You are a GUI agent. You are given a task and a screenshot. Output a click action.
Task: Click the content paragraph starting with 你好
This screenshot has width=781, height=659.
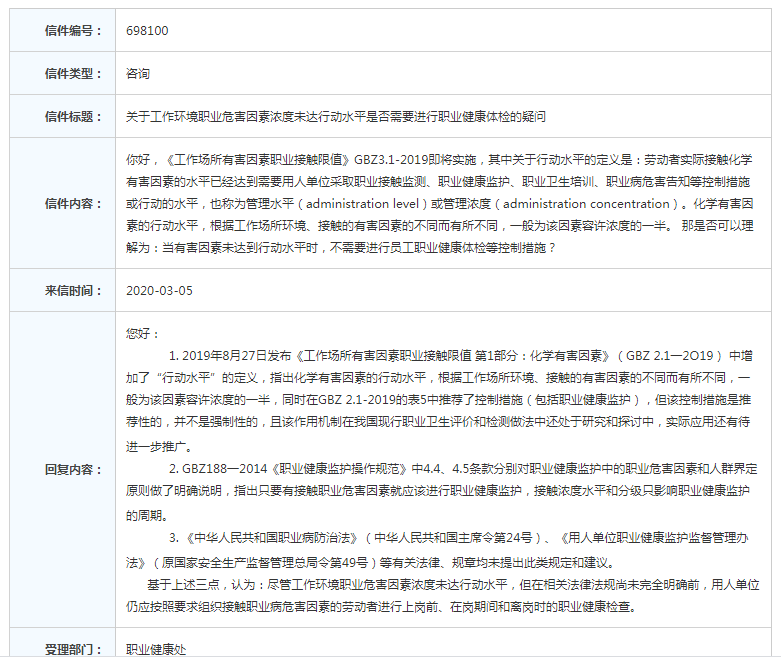pyautogui.click(x=440, y=203)
